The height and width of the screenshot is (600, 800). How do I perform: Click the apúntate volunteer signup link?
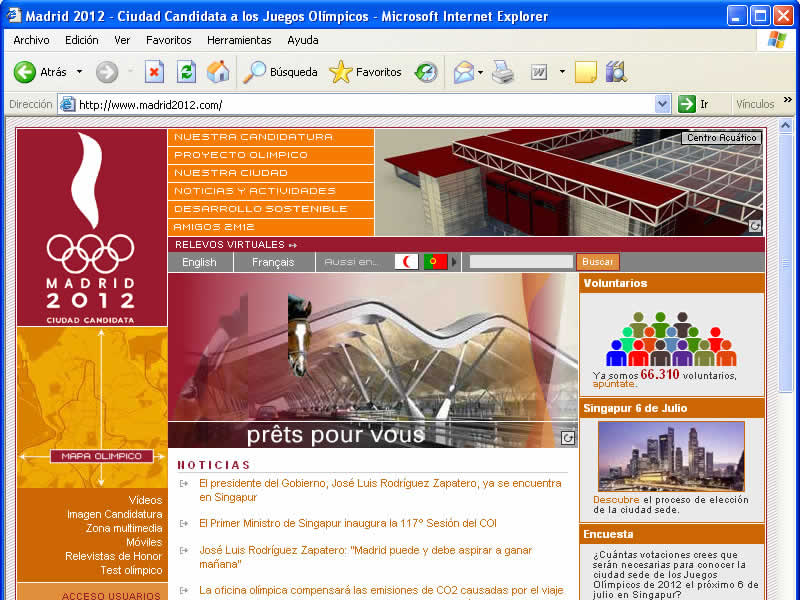click(x=614, y=384)
